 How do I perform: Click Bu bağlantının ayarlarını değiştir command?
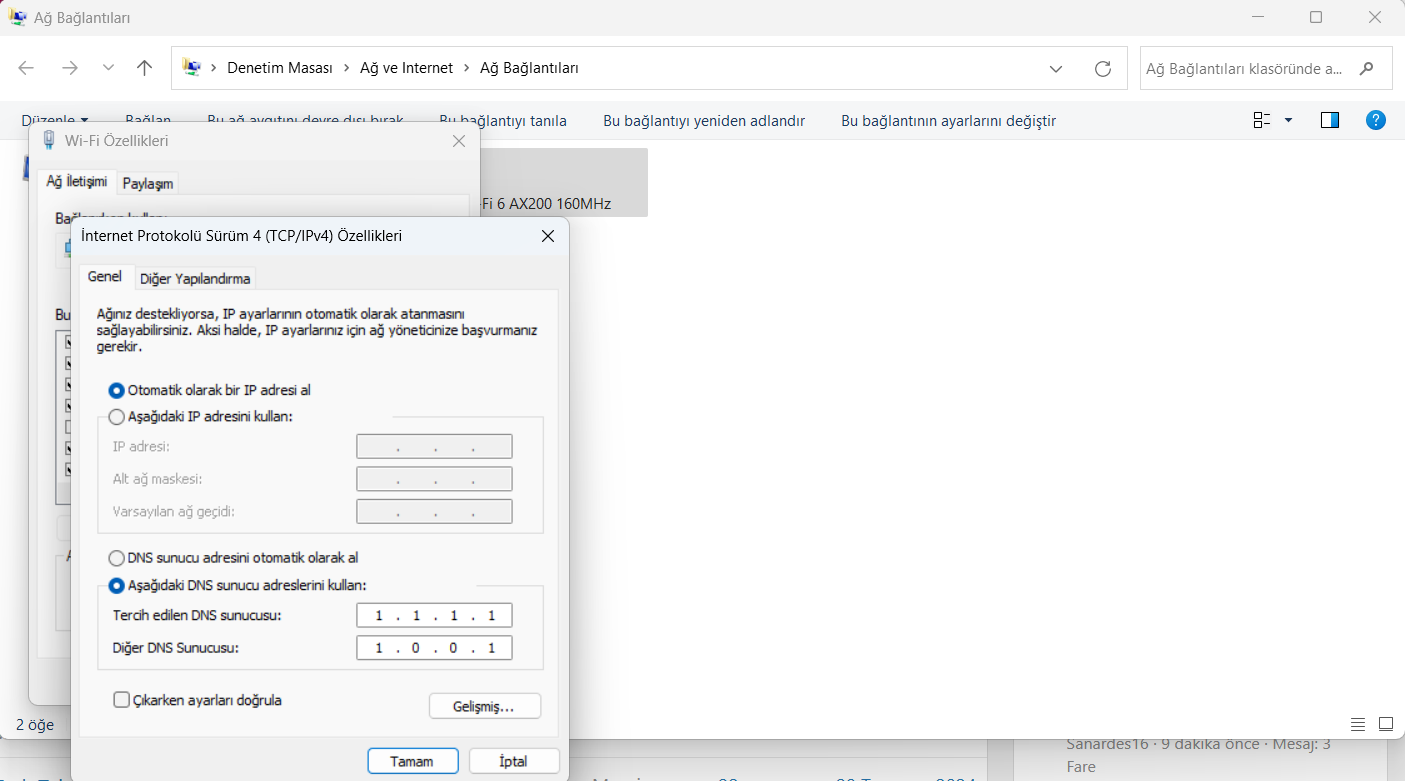pyautogui.click(x=948, y=121)
